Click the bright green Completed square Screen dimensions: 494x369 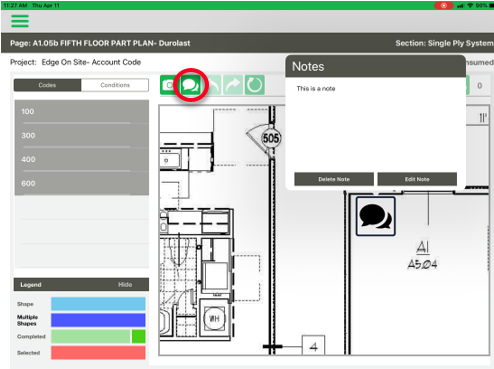click(139, 336)
